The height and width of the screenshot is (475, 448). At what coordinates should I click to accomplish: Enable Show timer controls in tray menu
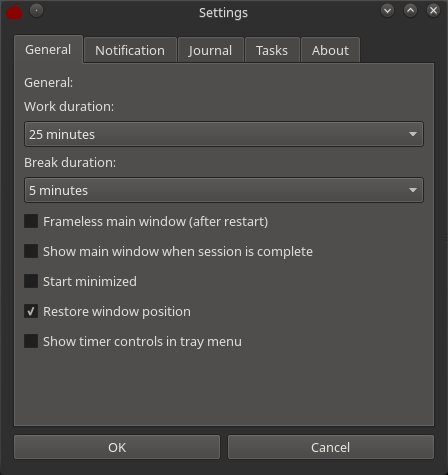(x=31, y=341)
